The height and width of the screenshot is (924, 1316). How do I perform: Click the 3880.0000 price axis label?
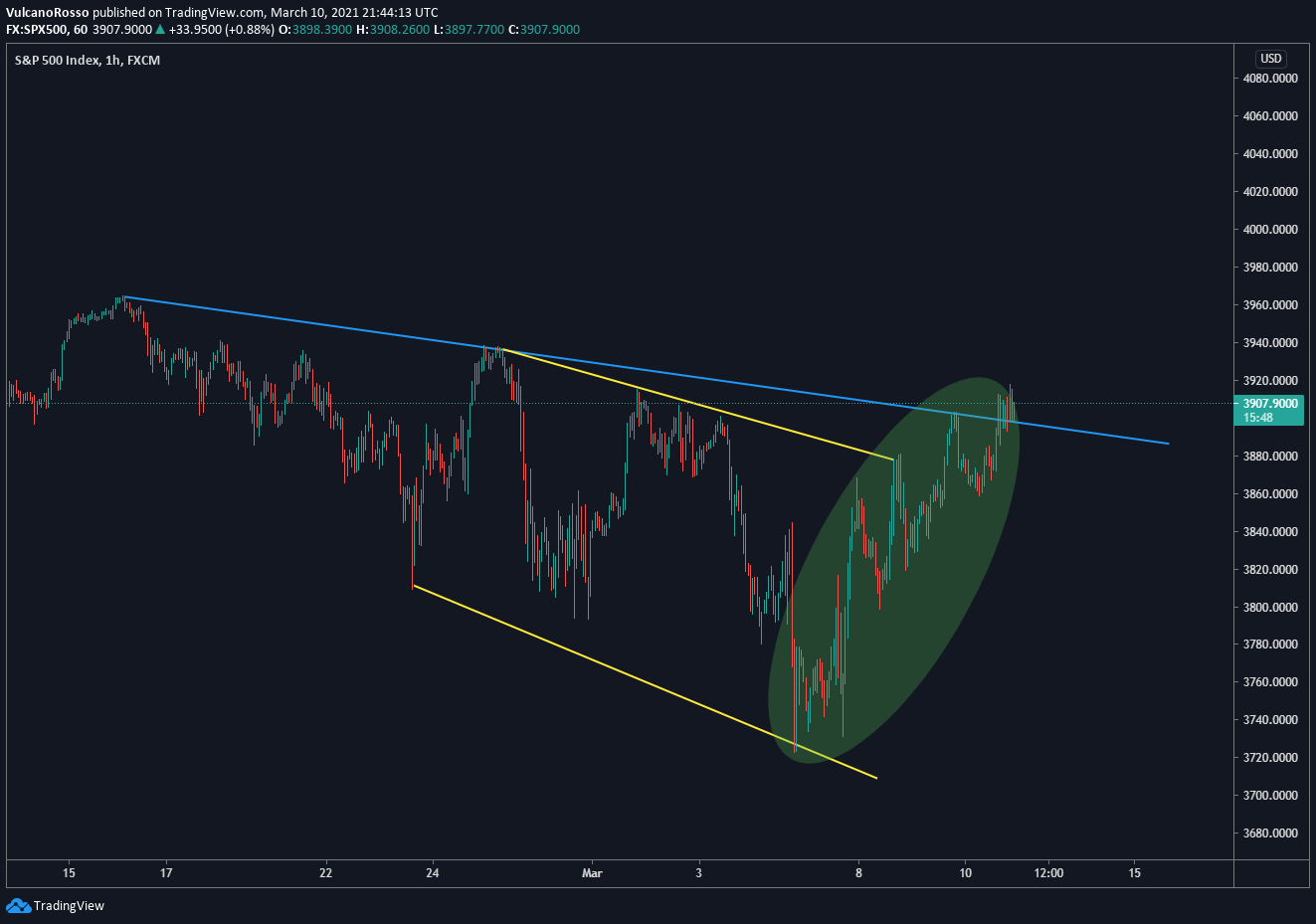1270,457
